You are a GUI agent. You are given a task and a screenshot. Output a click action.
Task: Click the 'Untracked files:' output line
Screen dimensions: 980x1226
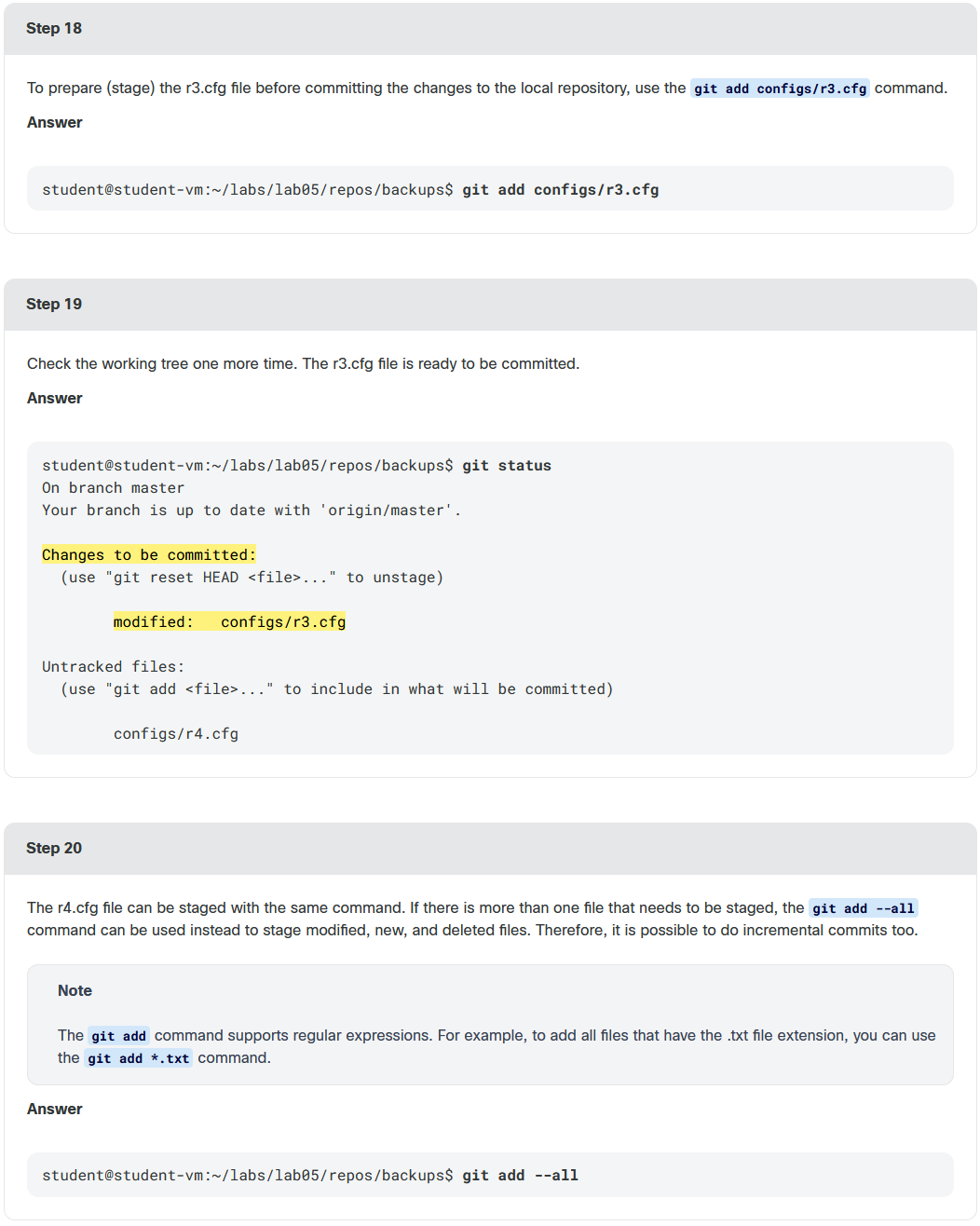coord(113,667)
